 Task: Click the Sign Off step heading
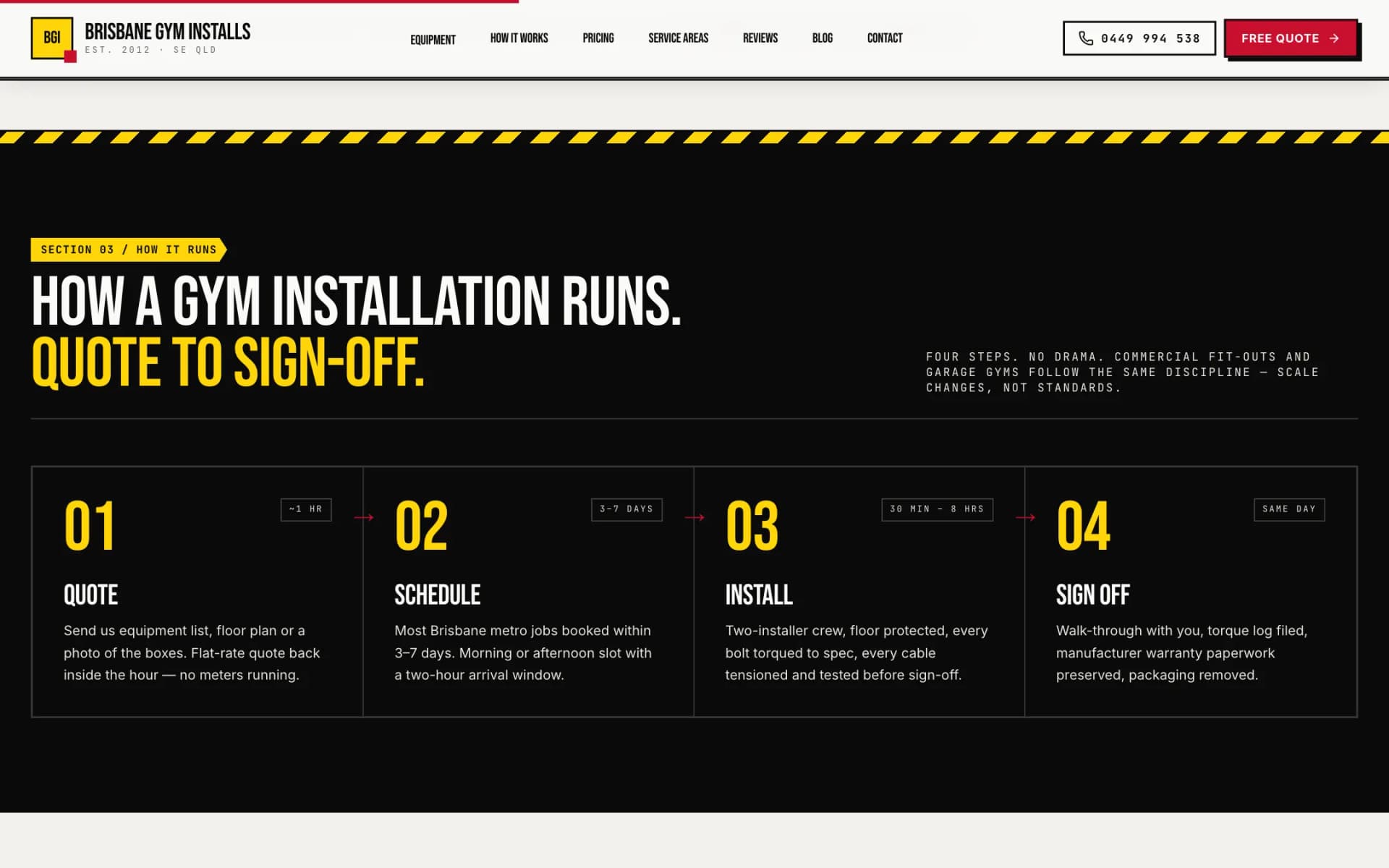tap(1092, 595)
